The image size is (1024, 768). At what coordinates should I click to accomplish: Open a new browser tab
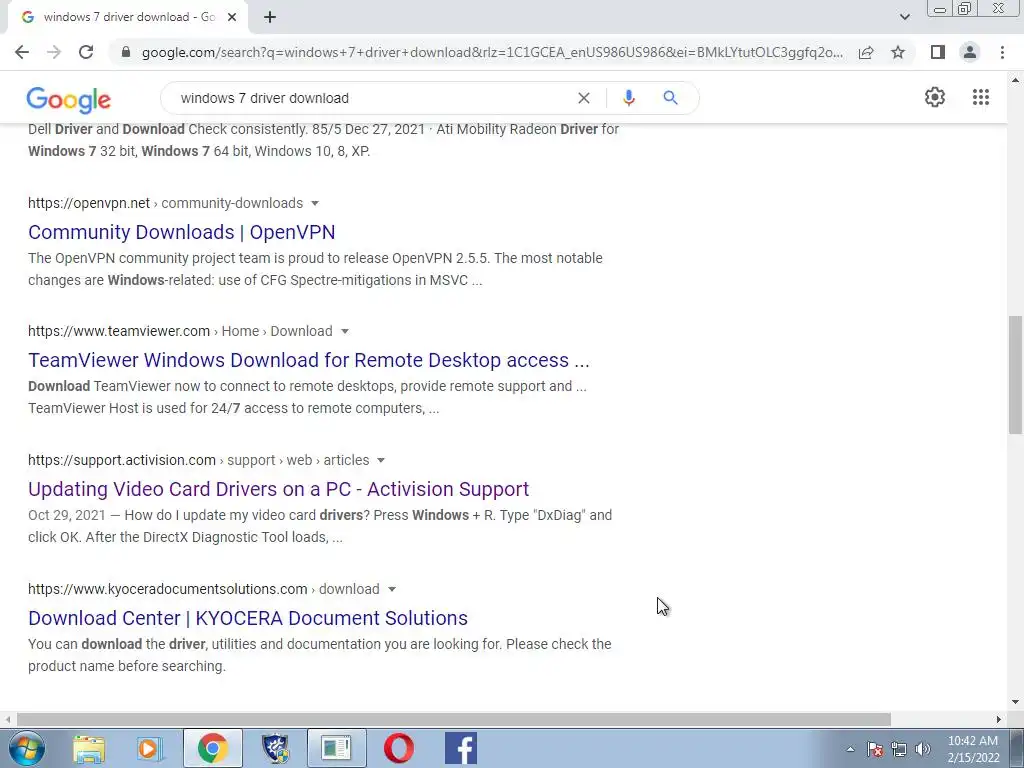270,17
